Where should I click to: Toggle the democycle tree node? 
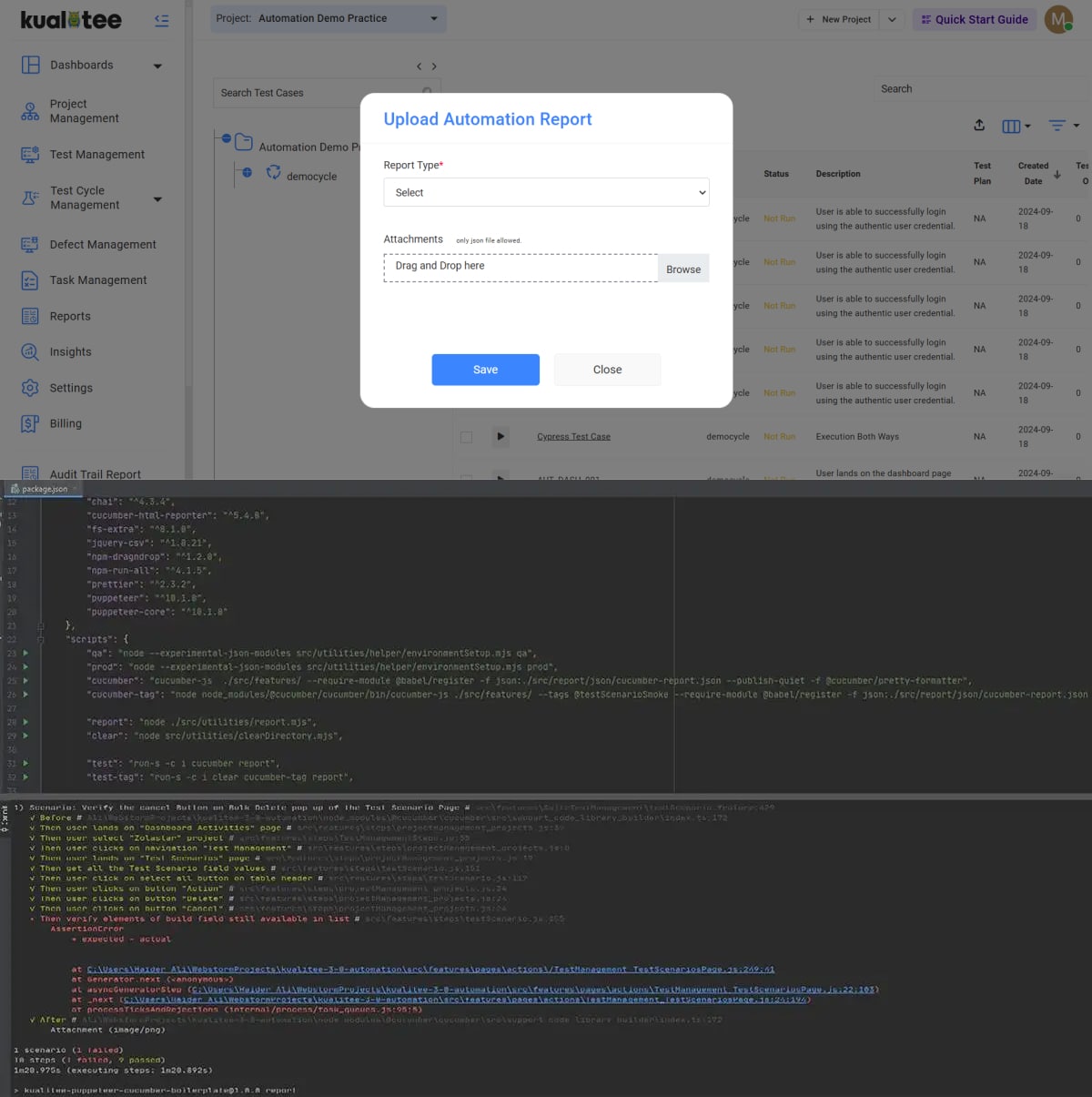[x=247, y=172]
